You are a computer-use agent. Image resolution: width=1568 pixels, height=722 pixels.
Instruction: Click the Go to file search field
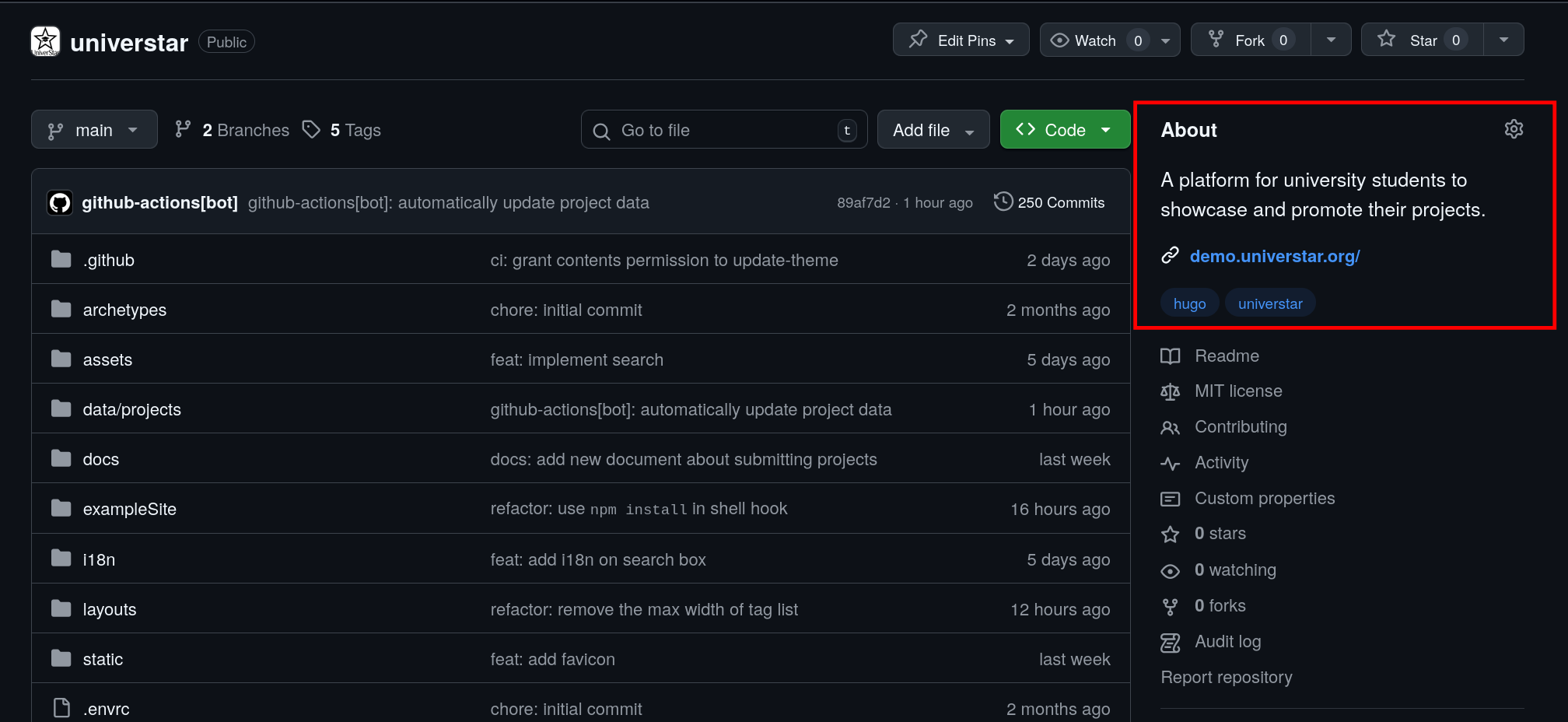point(723,130)
